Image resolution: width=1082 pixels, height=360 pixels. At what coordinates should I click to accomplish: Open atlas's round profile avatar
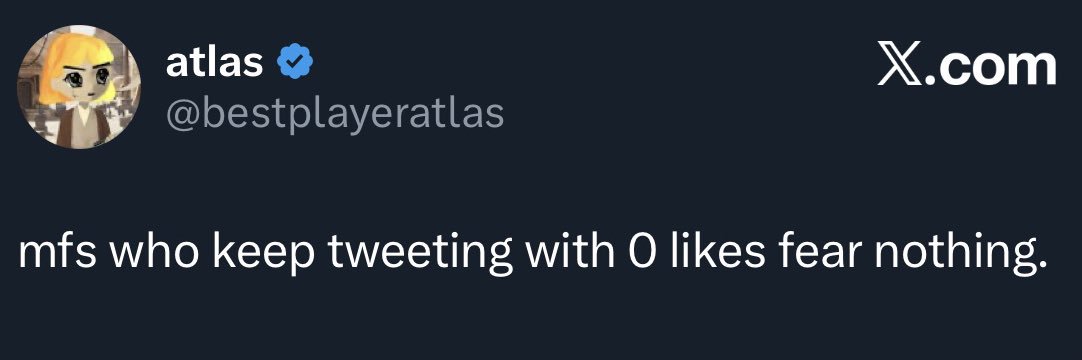(79, 87)
